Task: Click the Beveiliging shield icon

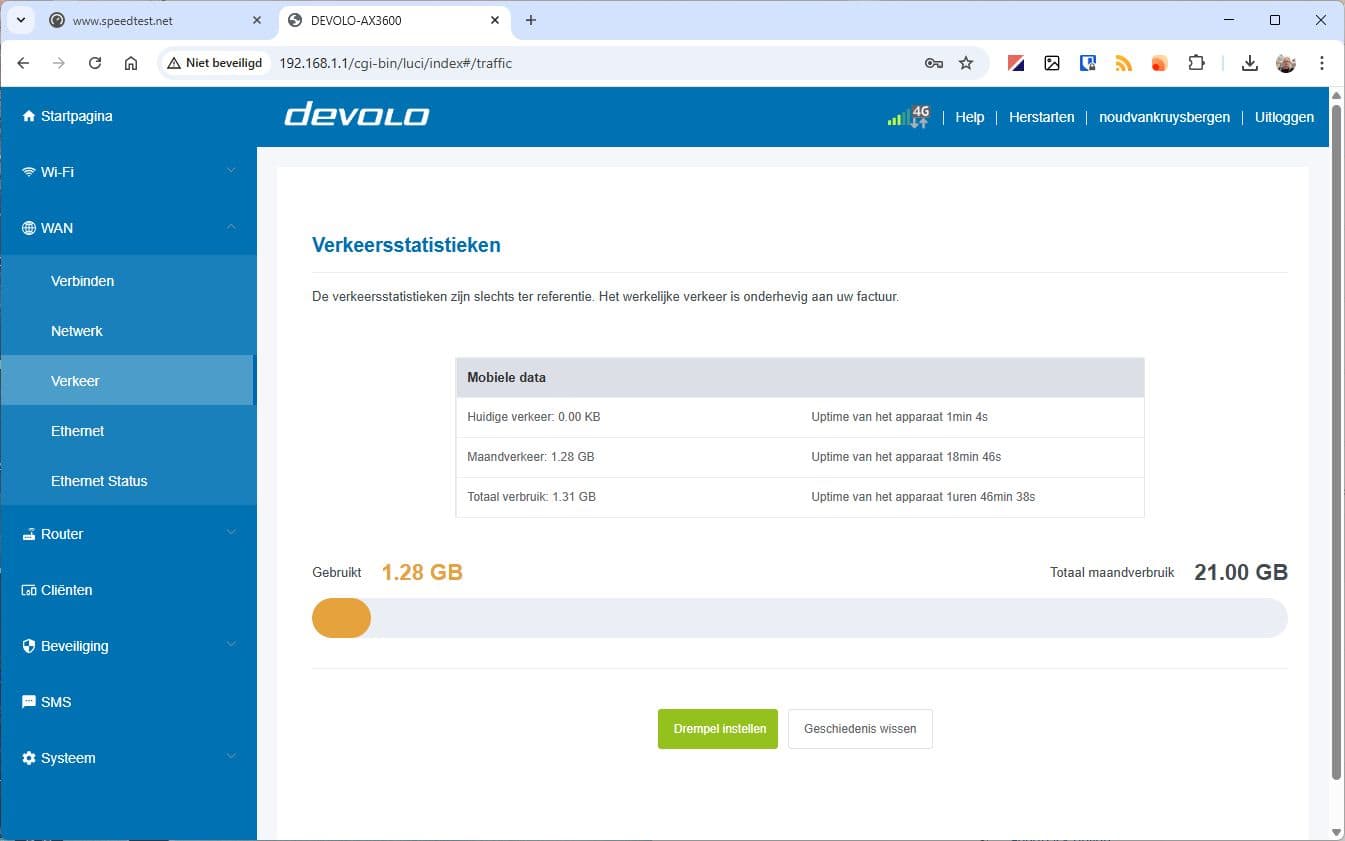Action: coord(28,646)
